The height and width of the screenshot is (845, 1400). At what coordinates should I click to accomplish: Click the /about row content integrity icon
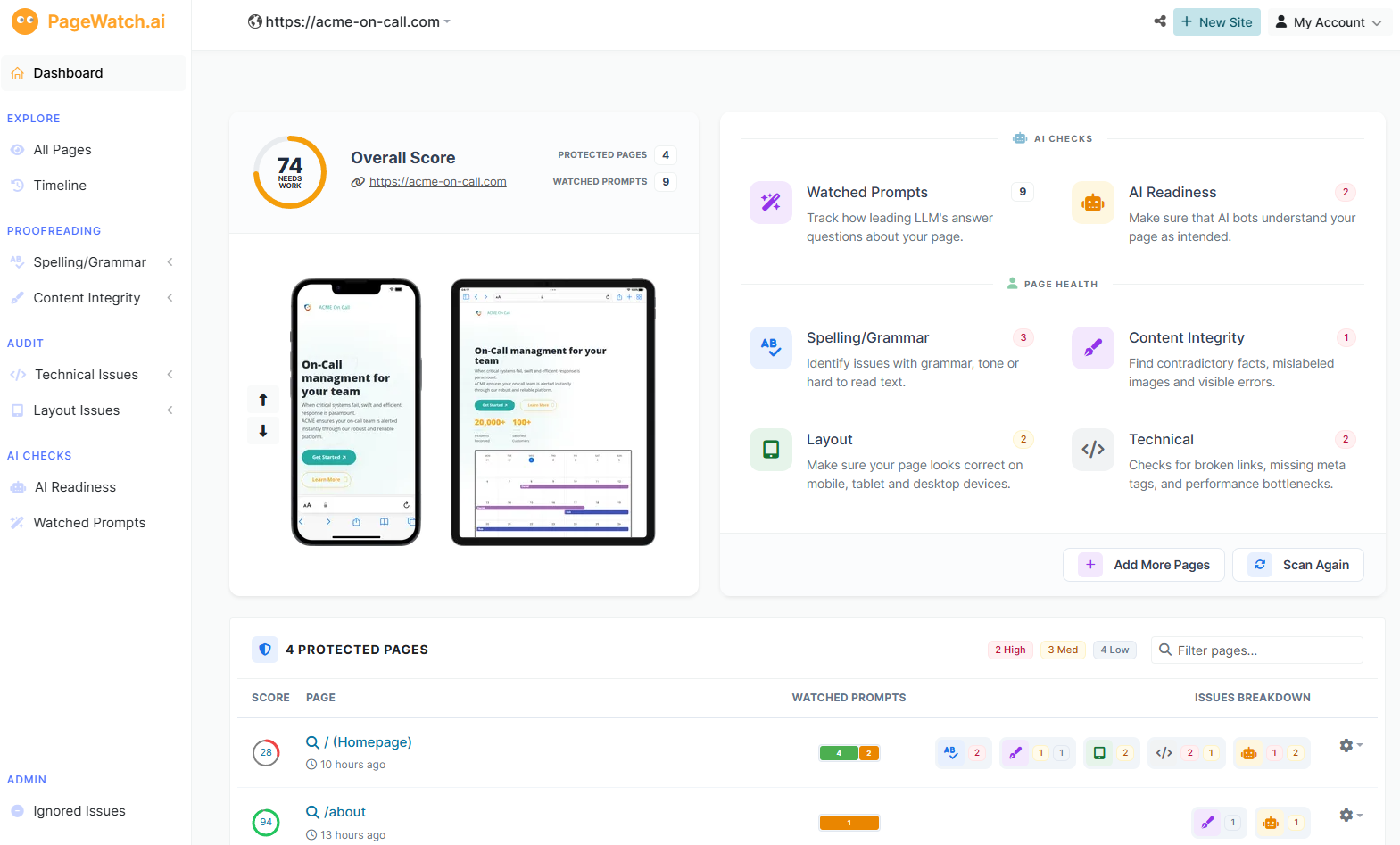tap(1207, 823)
